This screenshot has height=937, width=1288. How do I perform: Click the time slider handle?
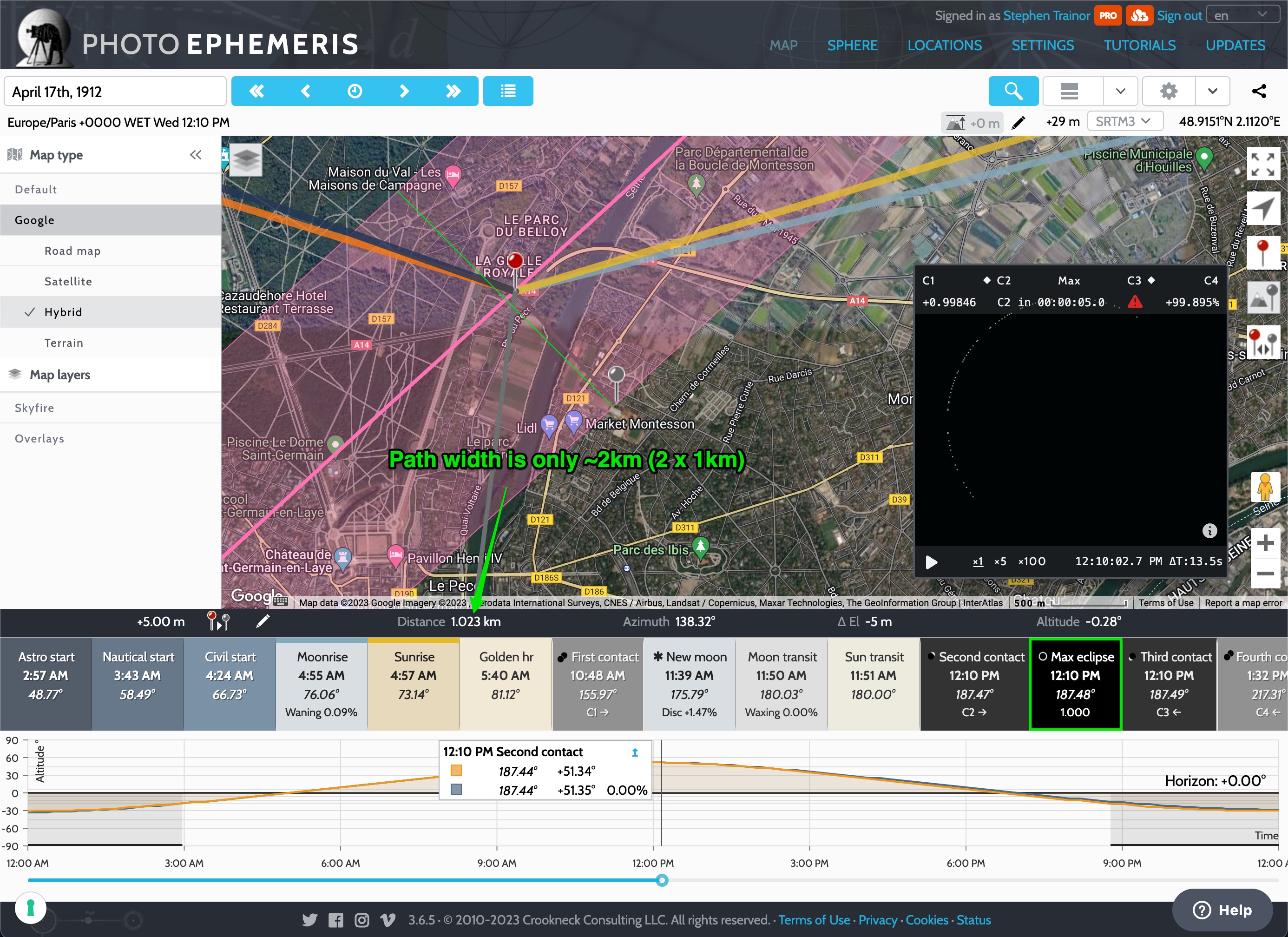click(662, 880)
